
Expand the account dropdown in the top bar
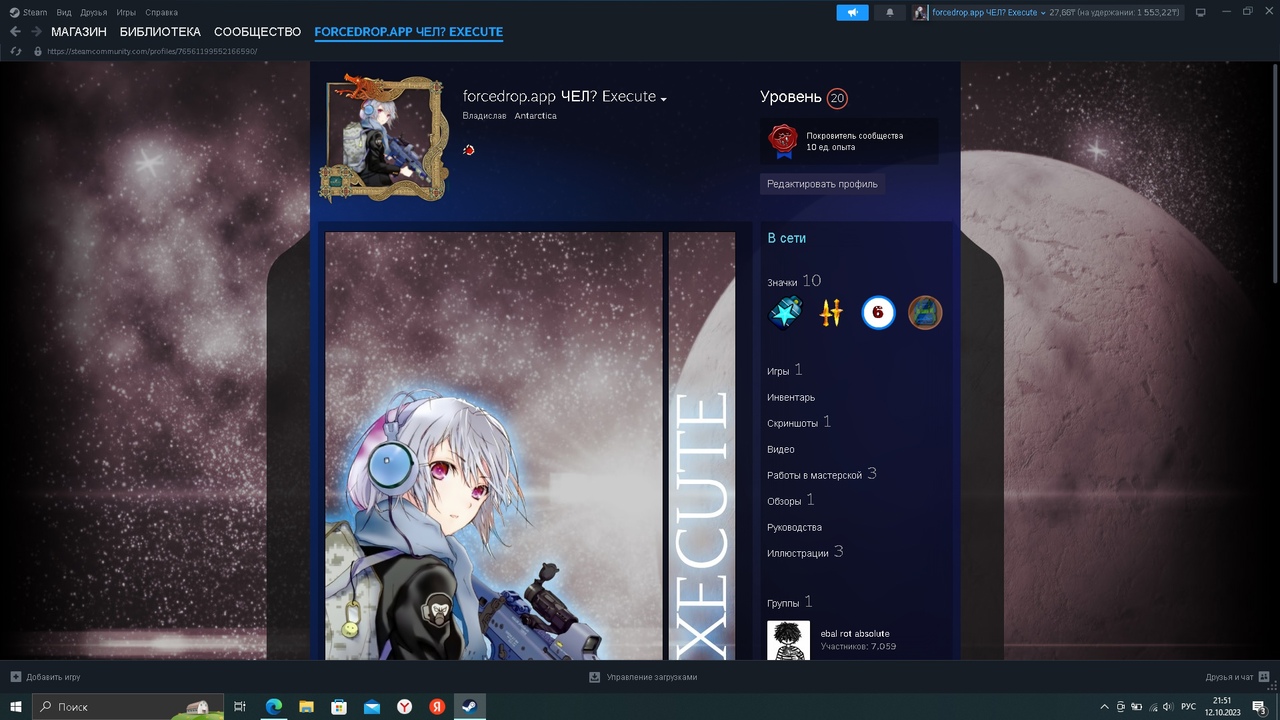[x=1043, y=13]
